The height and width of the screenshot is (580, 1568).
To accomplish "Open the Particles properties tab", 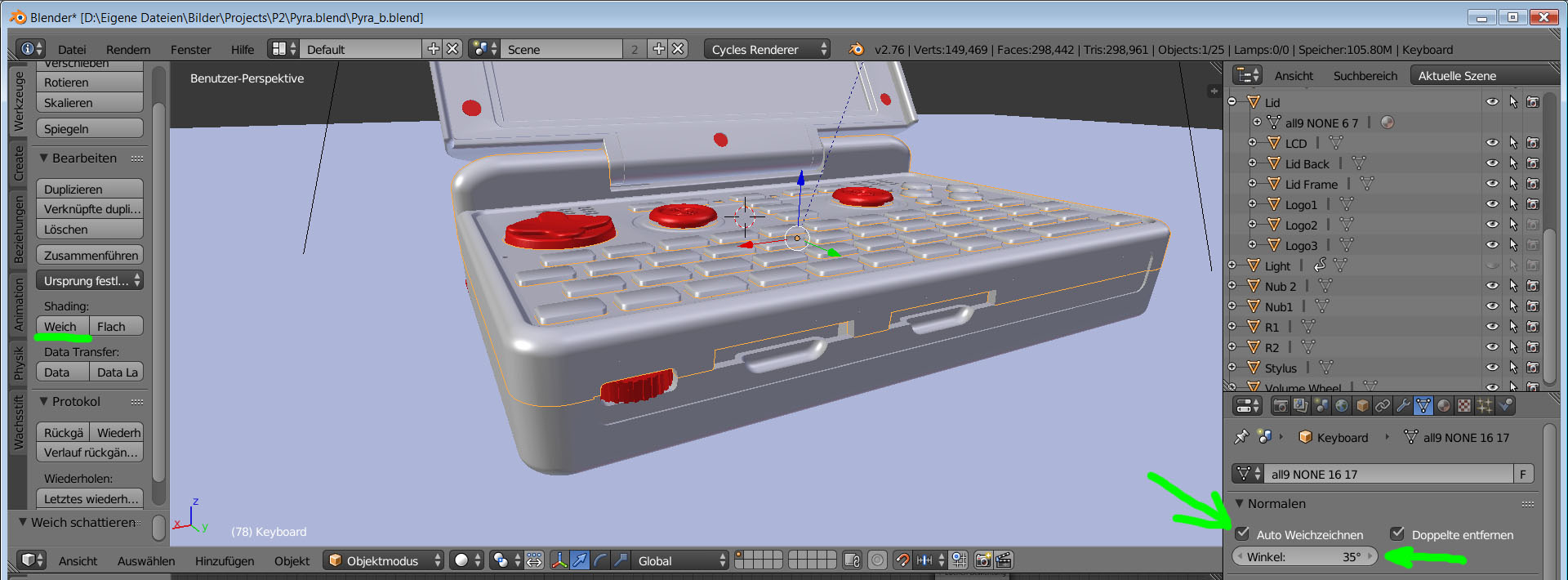I will (1485, 405).
